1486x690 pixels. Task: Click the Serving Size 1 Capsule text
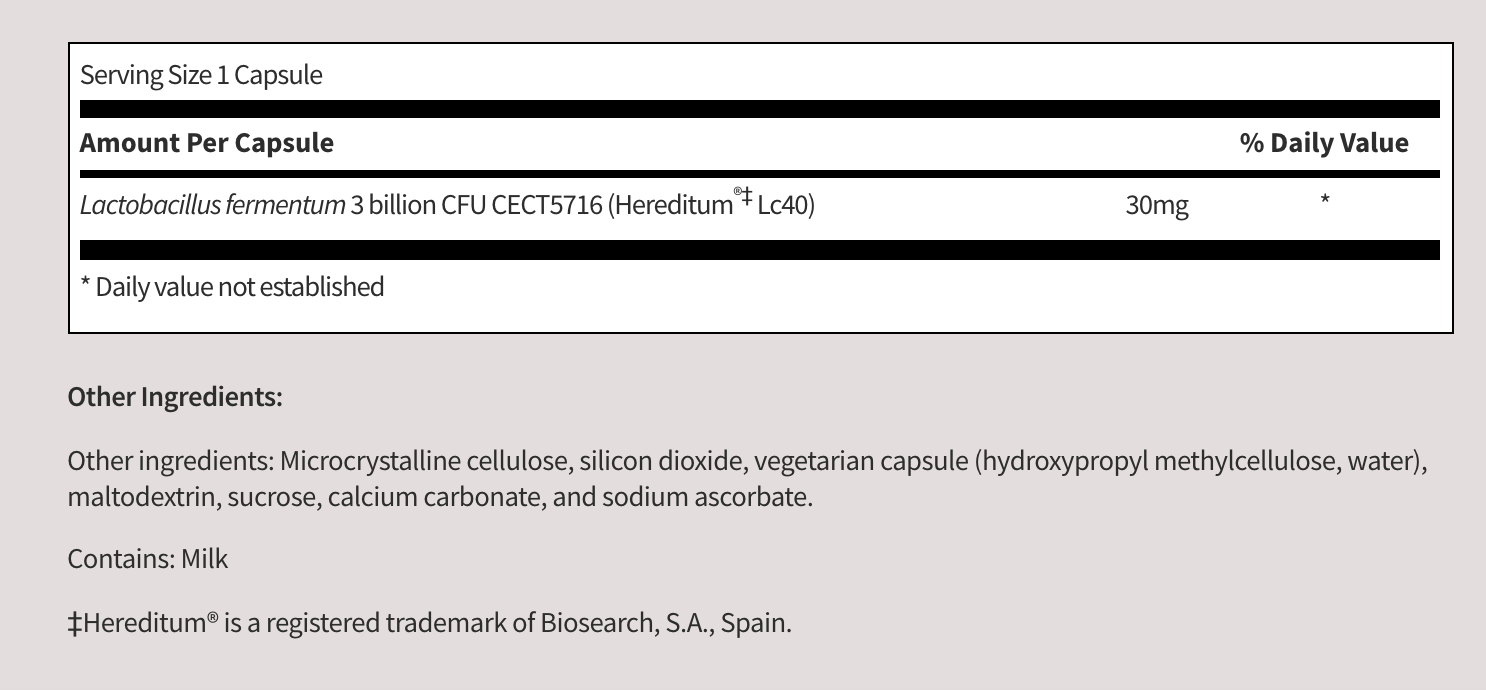click(x=201, y=75)
